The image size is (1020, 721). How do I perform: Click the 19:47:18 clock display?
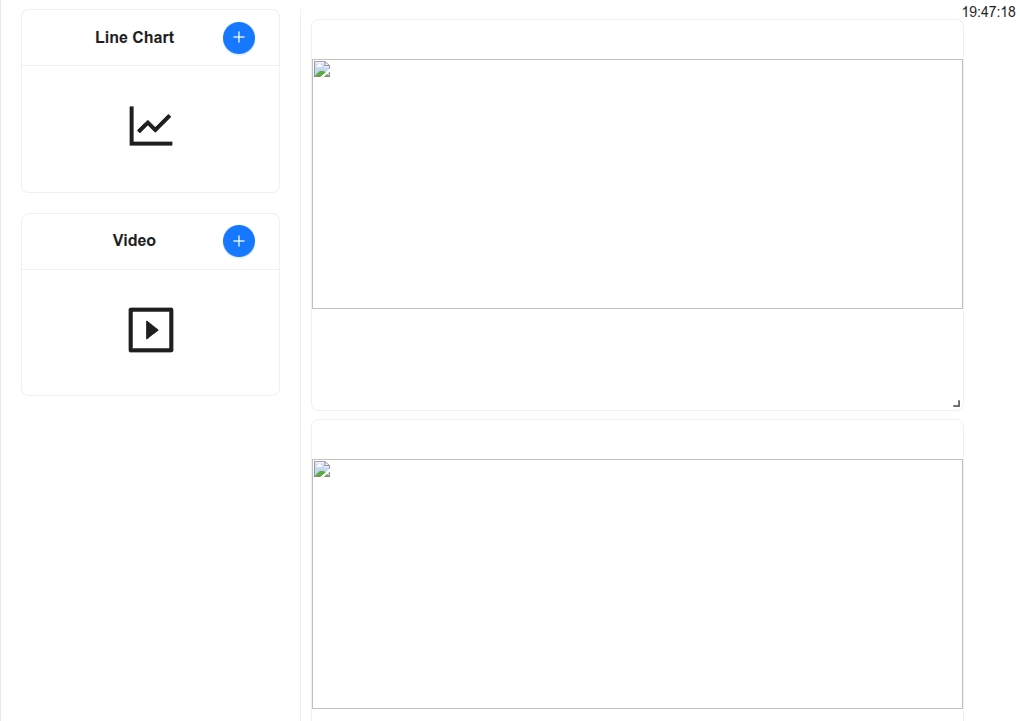[x=988, y=12]
